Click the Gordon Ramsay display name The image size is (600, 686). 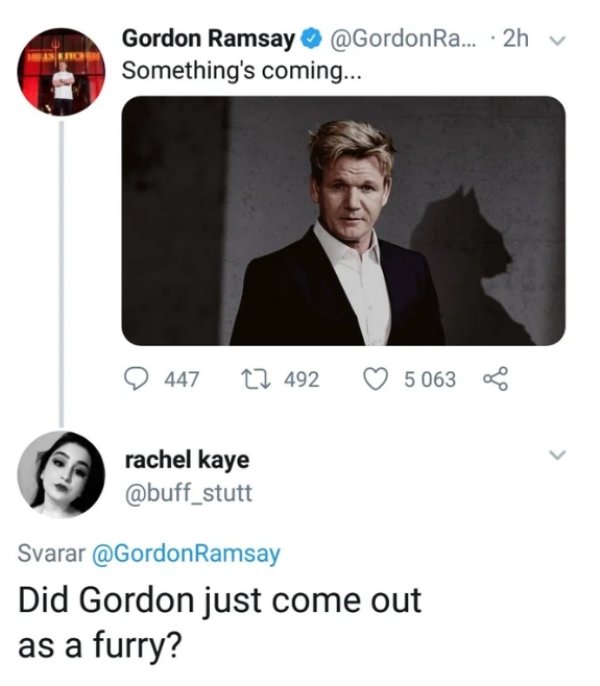point(208,40)
